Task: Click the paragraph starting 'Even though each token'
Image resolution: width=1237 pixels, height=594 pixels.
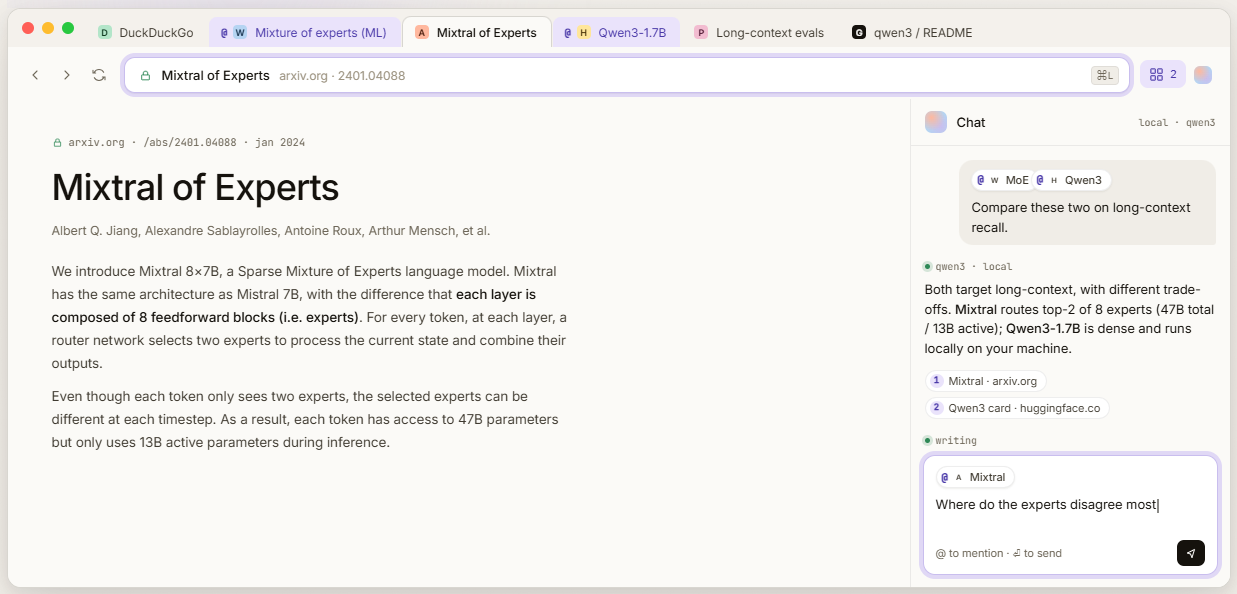Action: tap(305, 419)
